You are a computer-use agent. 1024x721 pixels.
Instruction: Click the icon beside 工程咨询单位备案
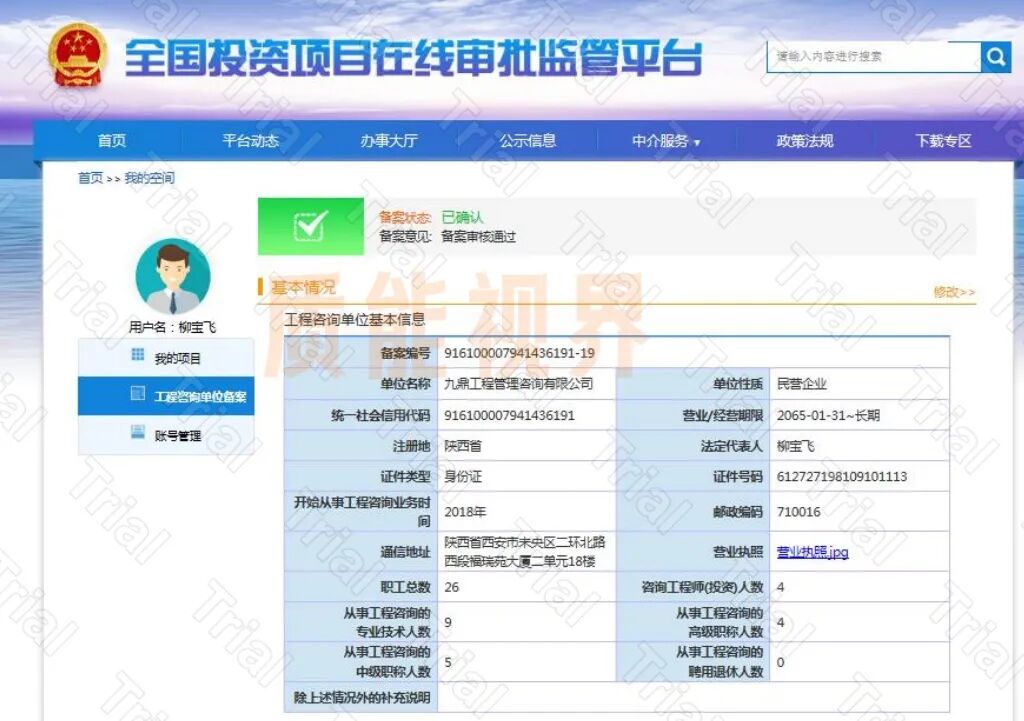point(138,395)
